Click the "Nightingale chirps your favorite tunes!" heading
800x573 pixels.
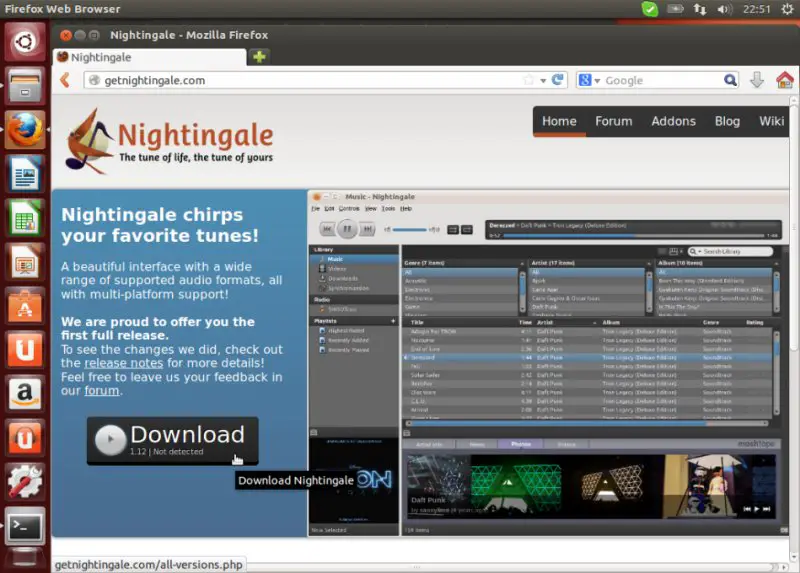[160, 225]
